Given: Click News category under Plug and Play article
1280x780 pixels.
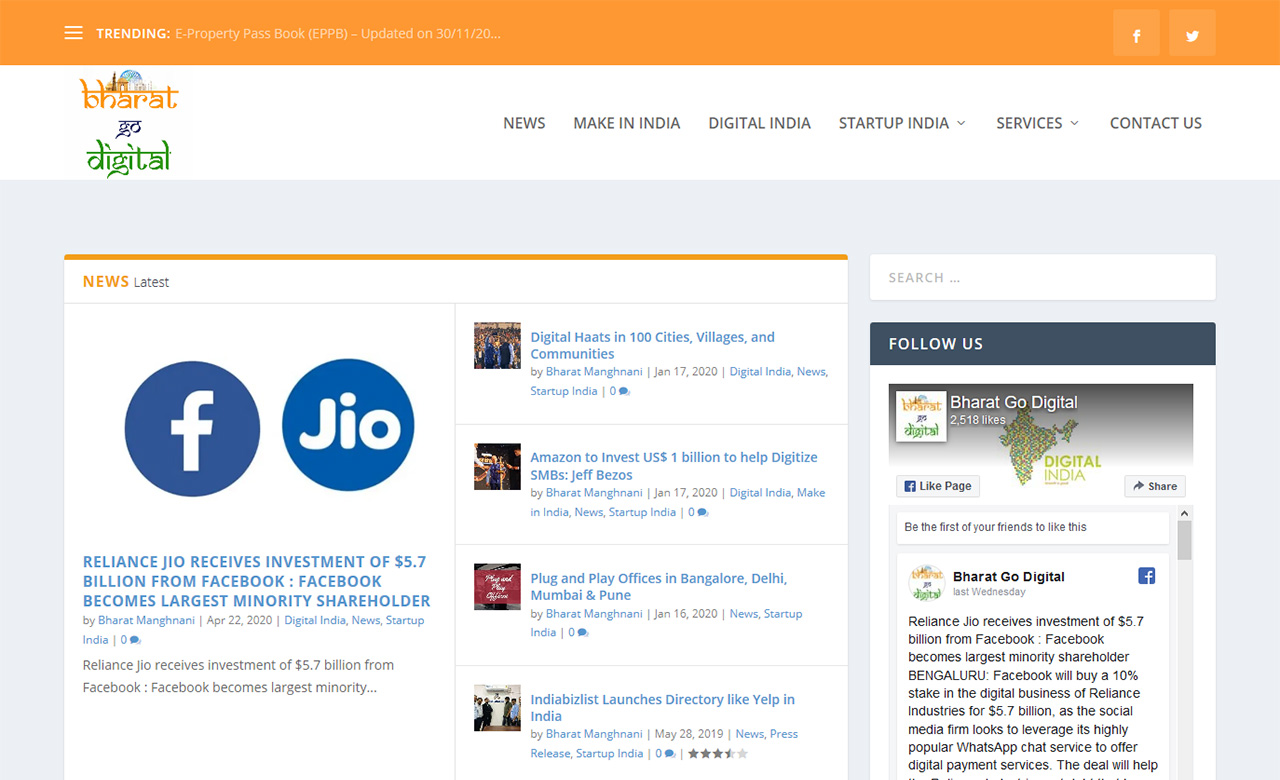Looking at the screenshot, I should click(744, 613).
